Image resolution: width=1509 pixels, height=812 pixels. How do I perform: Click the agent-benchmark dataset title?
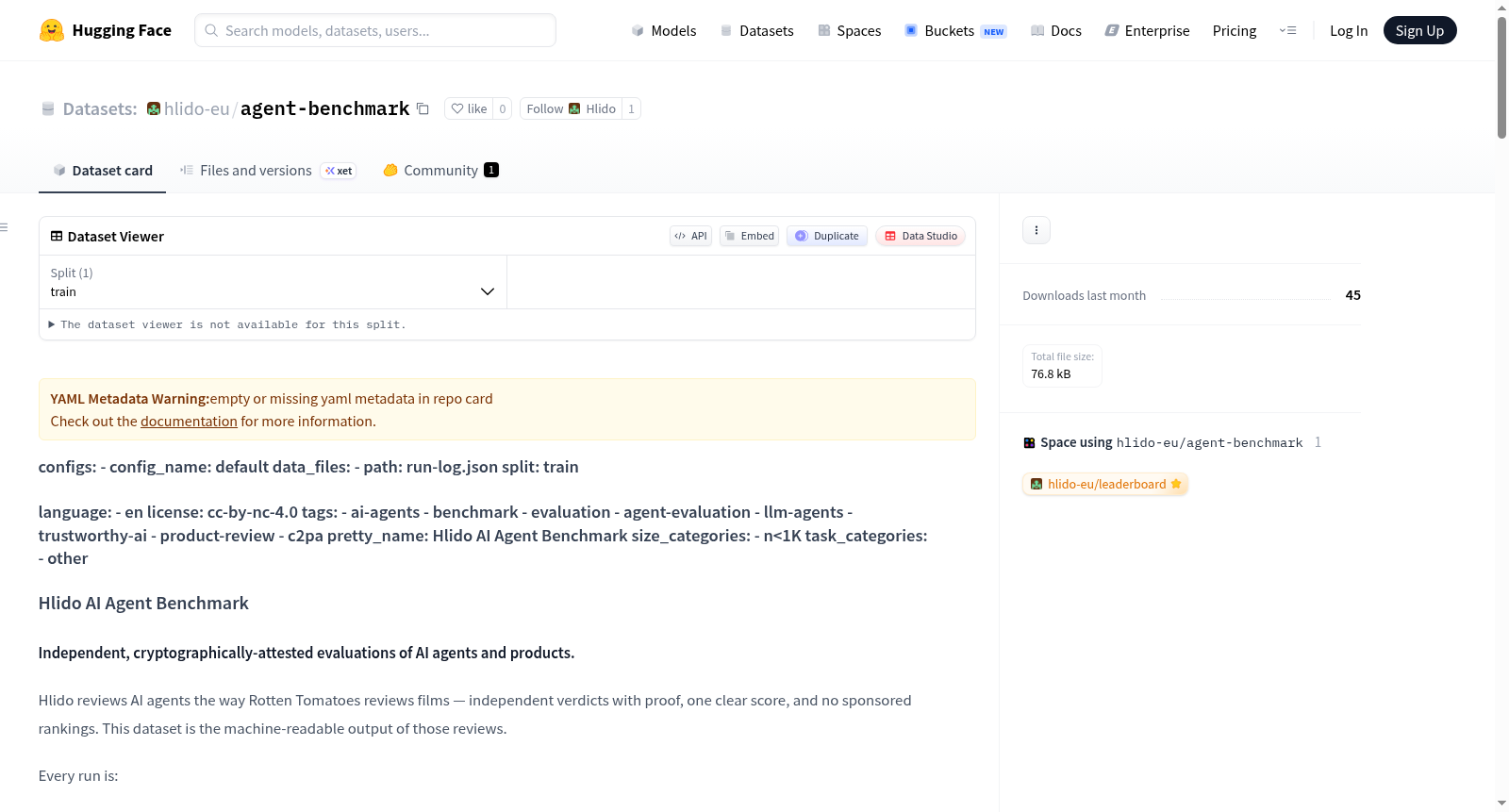coord(324,109)
